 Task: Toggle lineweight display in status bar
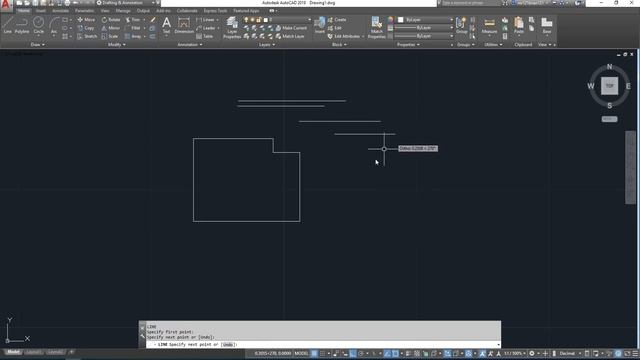pyautogui.click(x=409, y=353)
